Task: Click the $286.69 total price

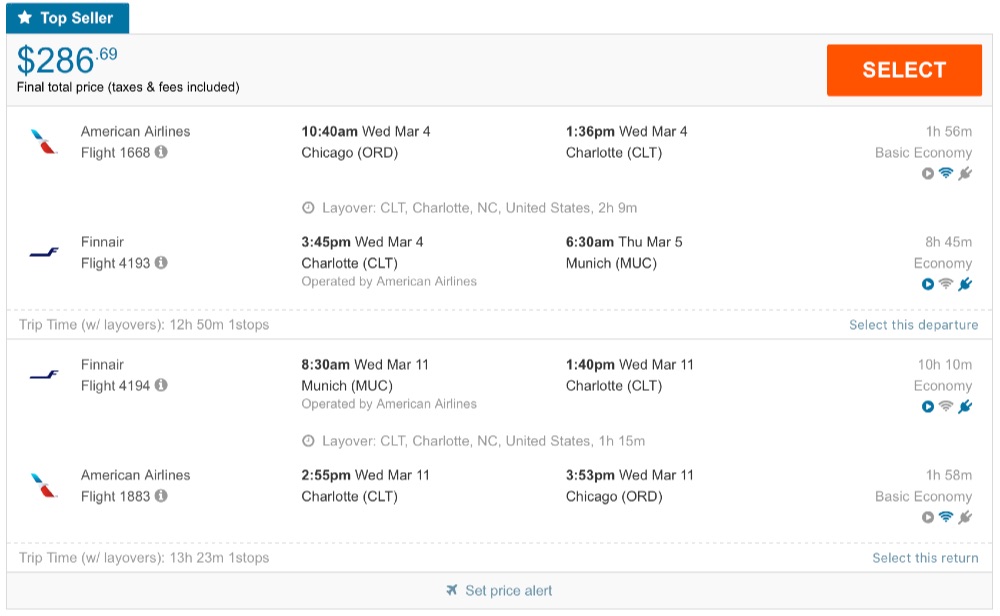Action: point(67,62)
